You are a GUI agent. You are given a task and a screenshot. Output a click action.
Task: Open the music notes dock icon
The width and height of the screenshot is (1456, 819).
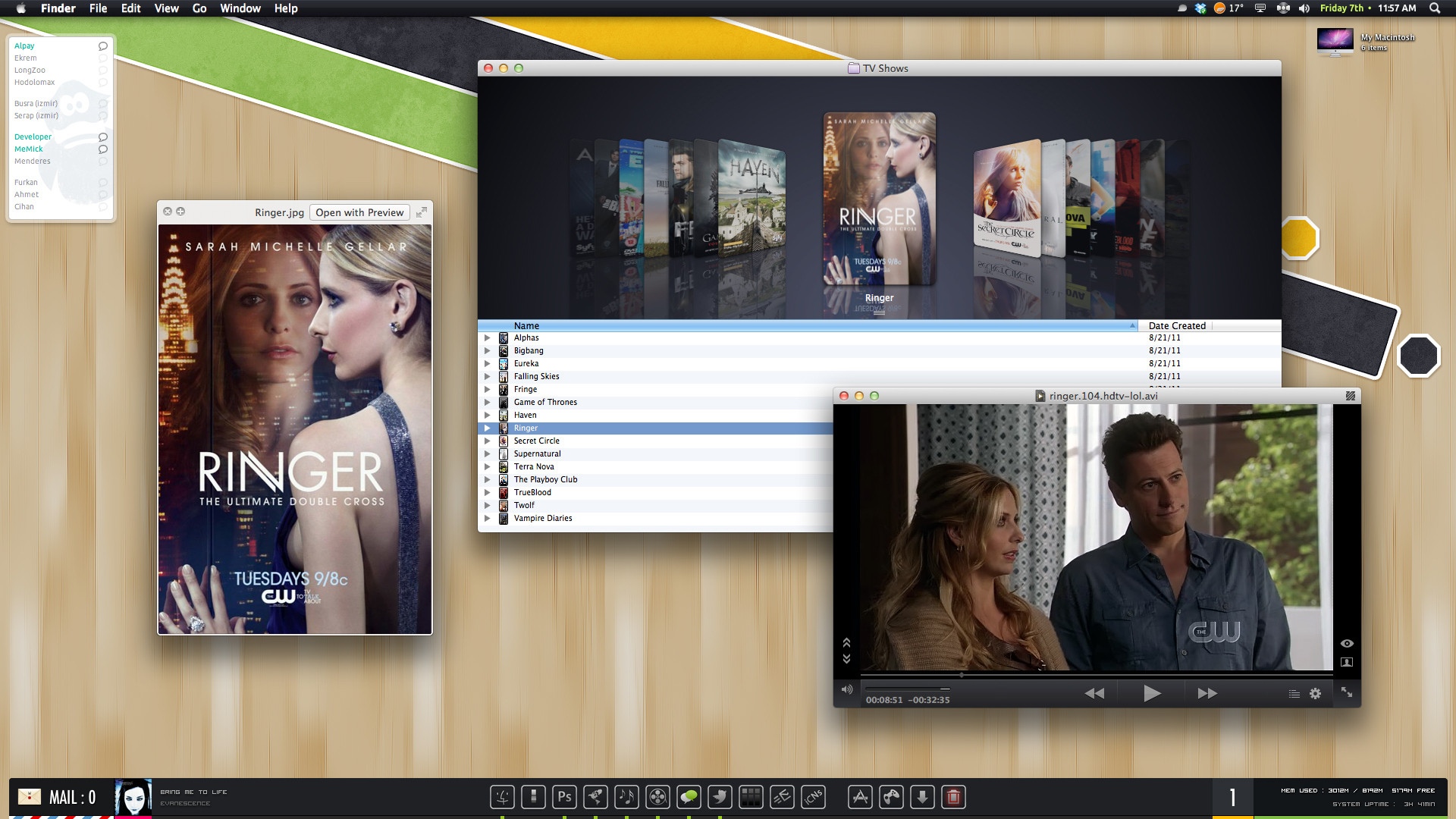click(x=626, y=797)
